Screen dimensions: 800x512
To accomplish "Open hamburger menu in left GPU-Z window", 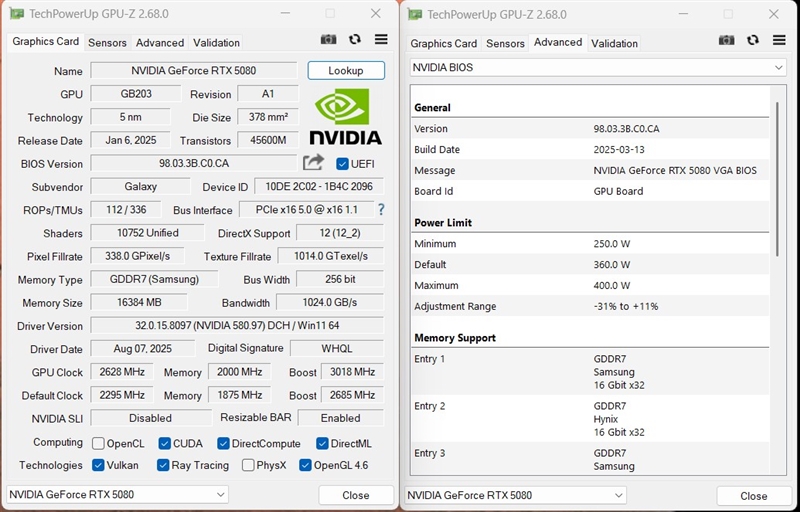I will (x=381, y=39).
